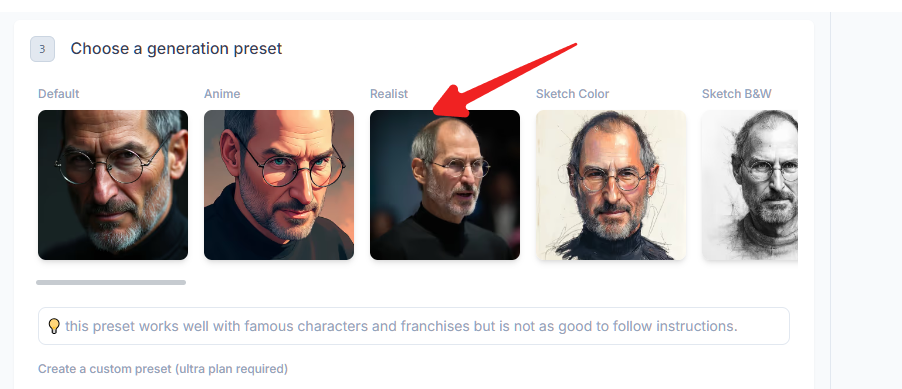Click the "(ultra plan required)" text

click(231, 369)
